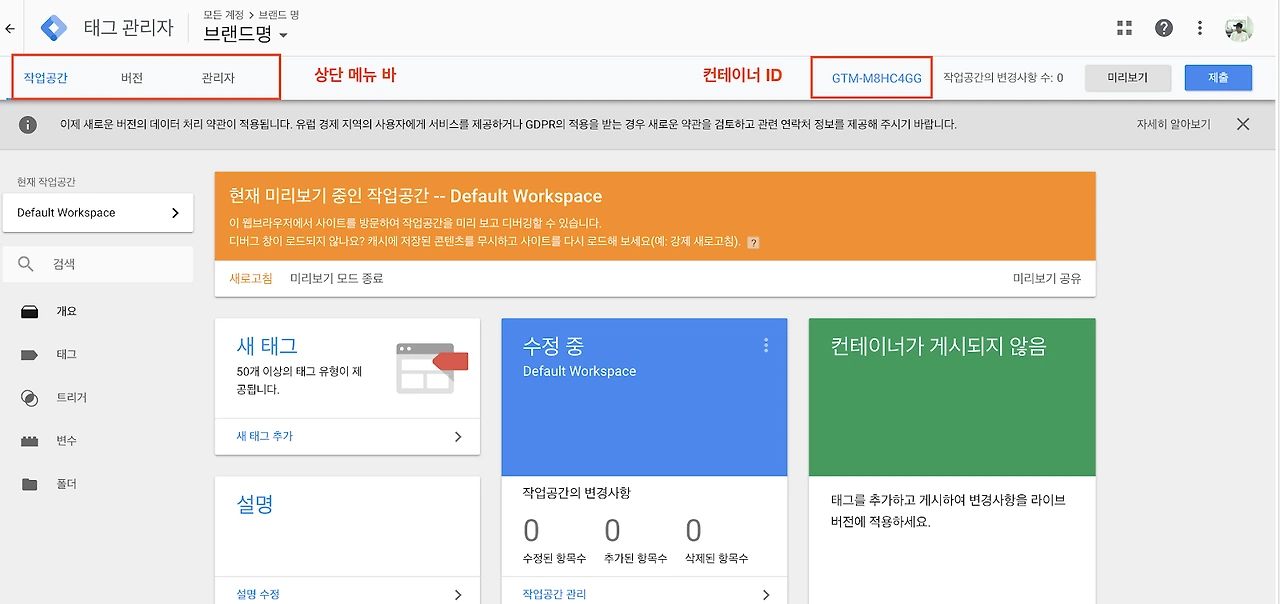Click the 새 태그 추가 link
The height and width of the screenshot is (604, 1280).
265,437
